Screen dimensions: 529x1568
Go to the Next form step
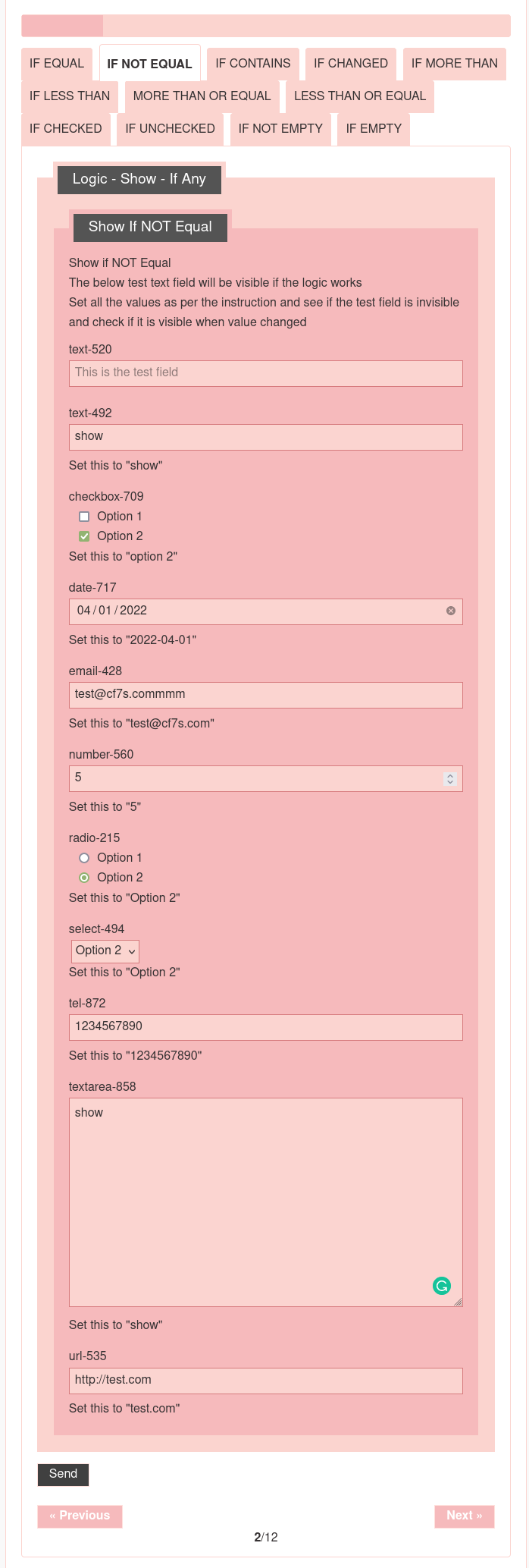pos(464,1516)
